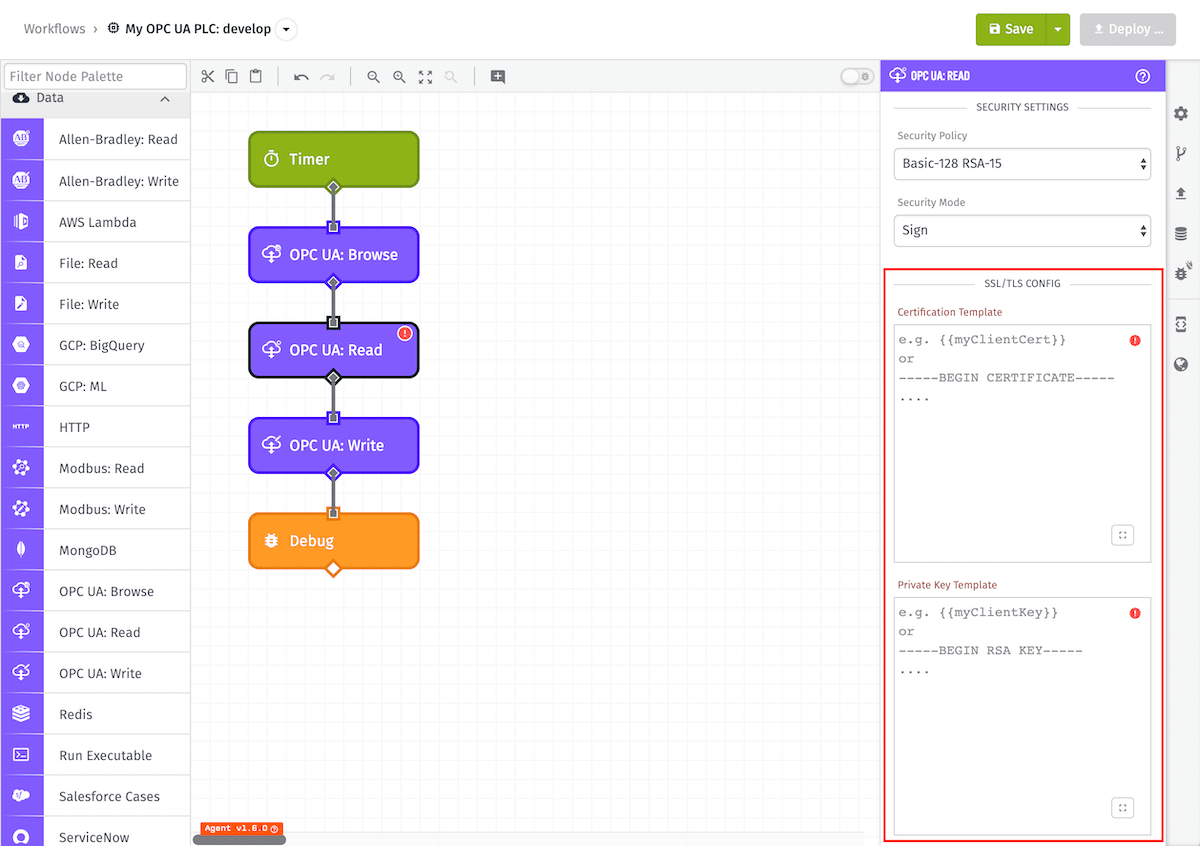Select the Debug node on canvas

(333, 541)
